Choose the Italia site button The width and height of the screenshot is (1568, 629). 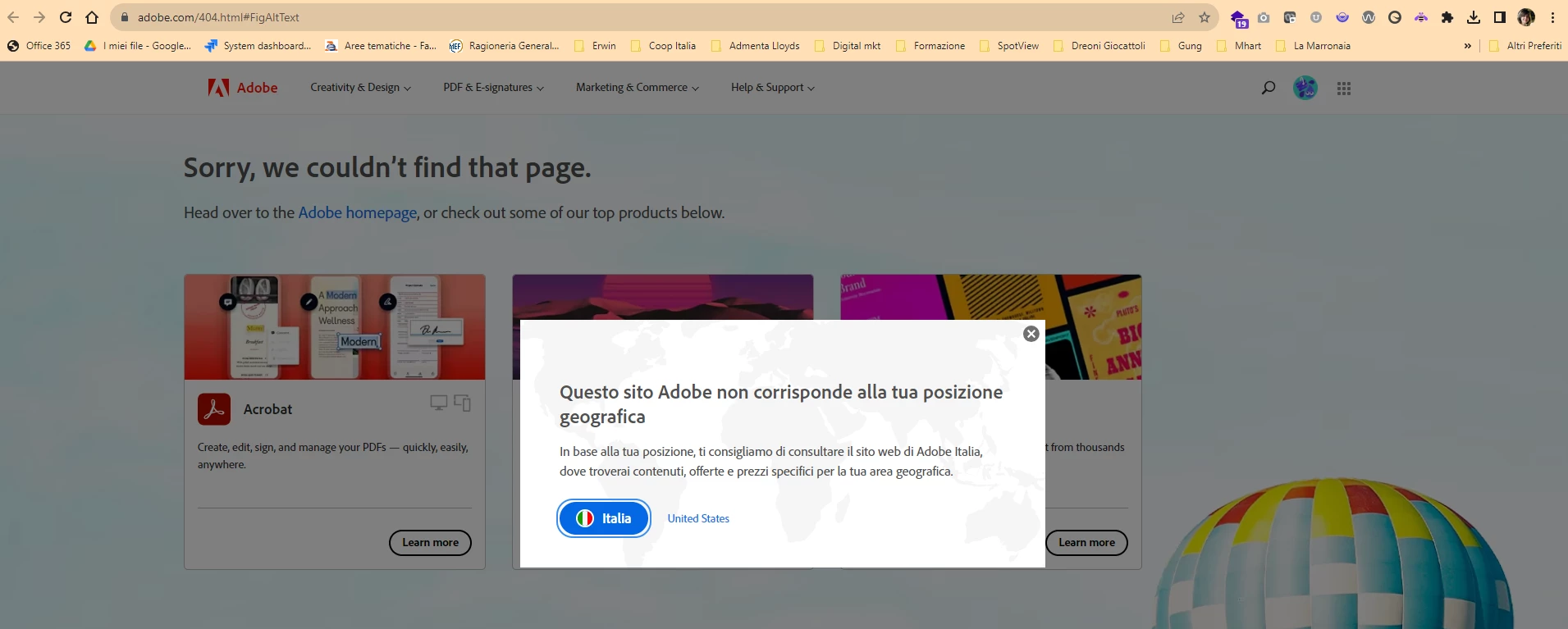604,518
